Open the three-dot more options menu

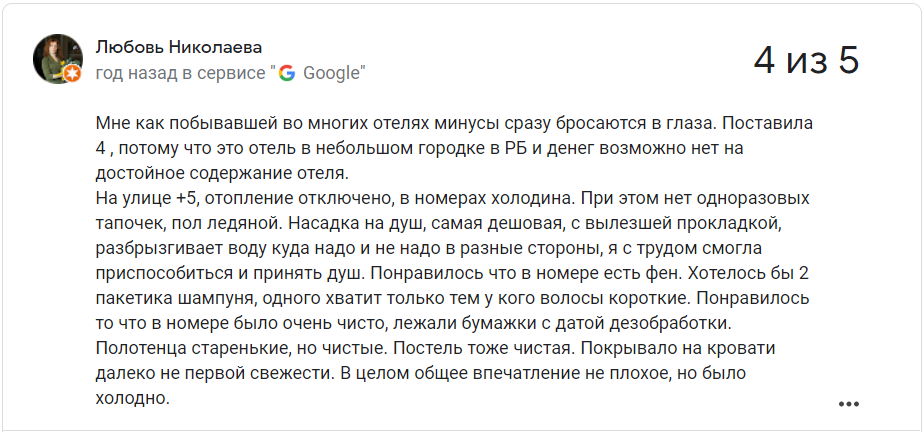849,404
